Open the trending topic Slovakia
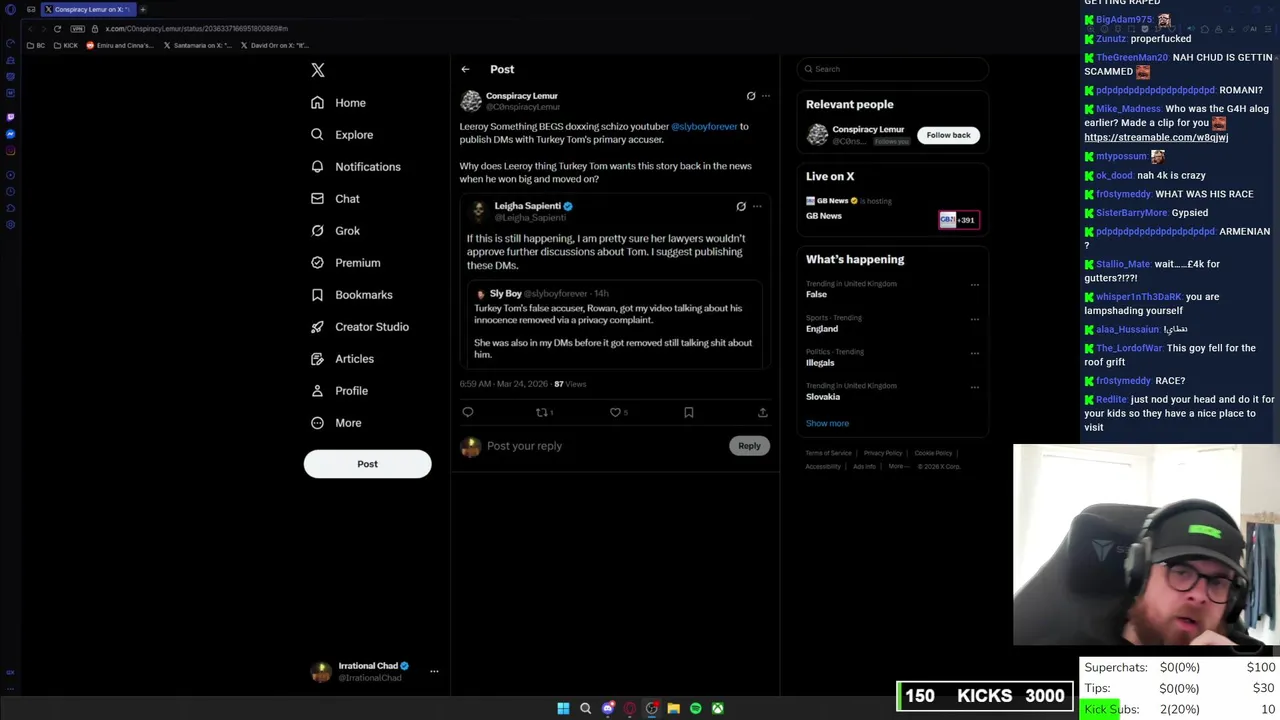This screenshot has height=720, width=1280. pyautogui.click(x=823, y=396)
